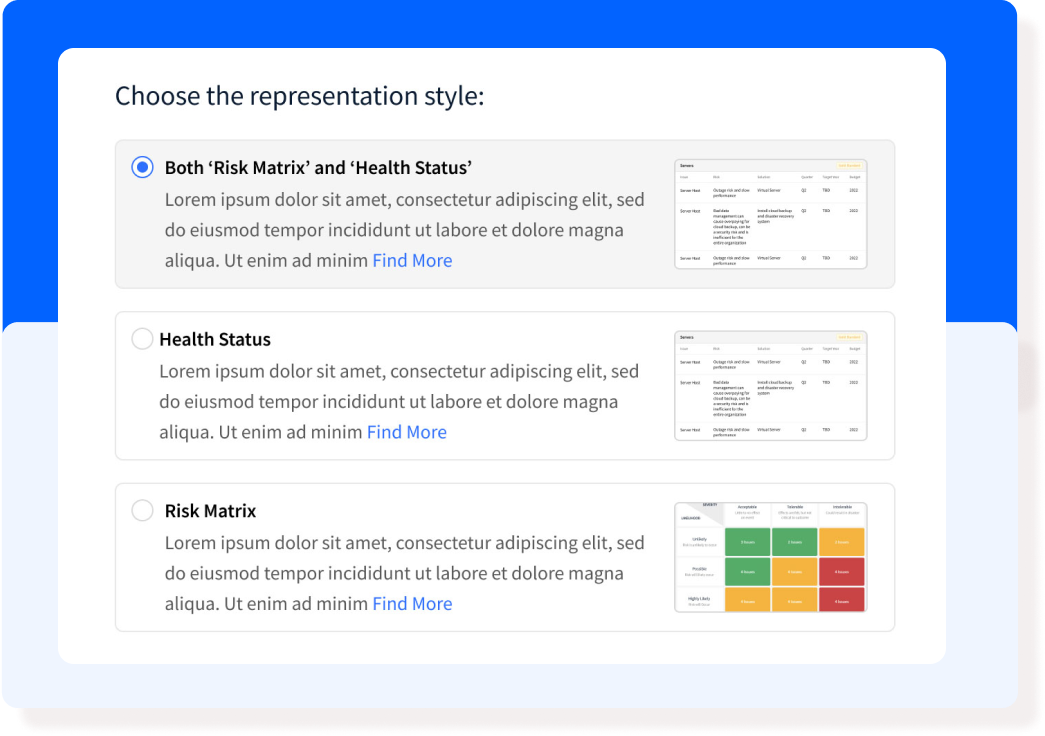Open Find More link in the Both option
Image resolution: width=1045 pixels, height=736 pixels.
pos(412,261)
